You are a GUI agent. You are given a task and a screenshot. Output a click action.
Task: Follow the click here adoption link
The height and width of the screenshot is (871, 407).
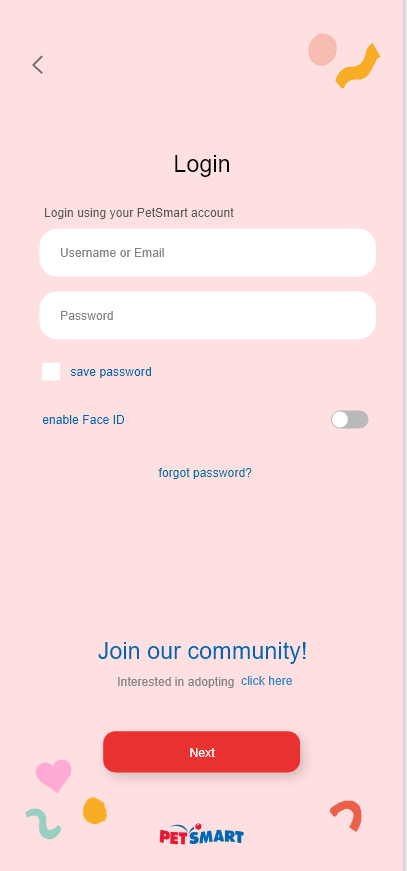(267, 681)
